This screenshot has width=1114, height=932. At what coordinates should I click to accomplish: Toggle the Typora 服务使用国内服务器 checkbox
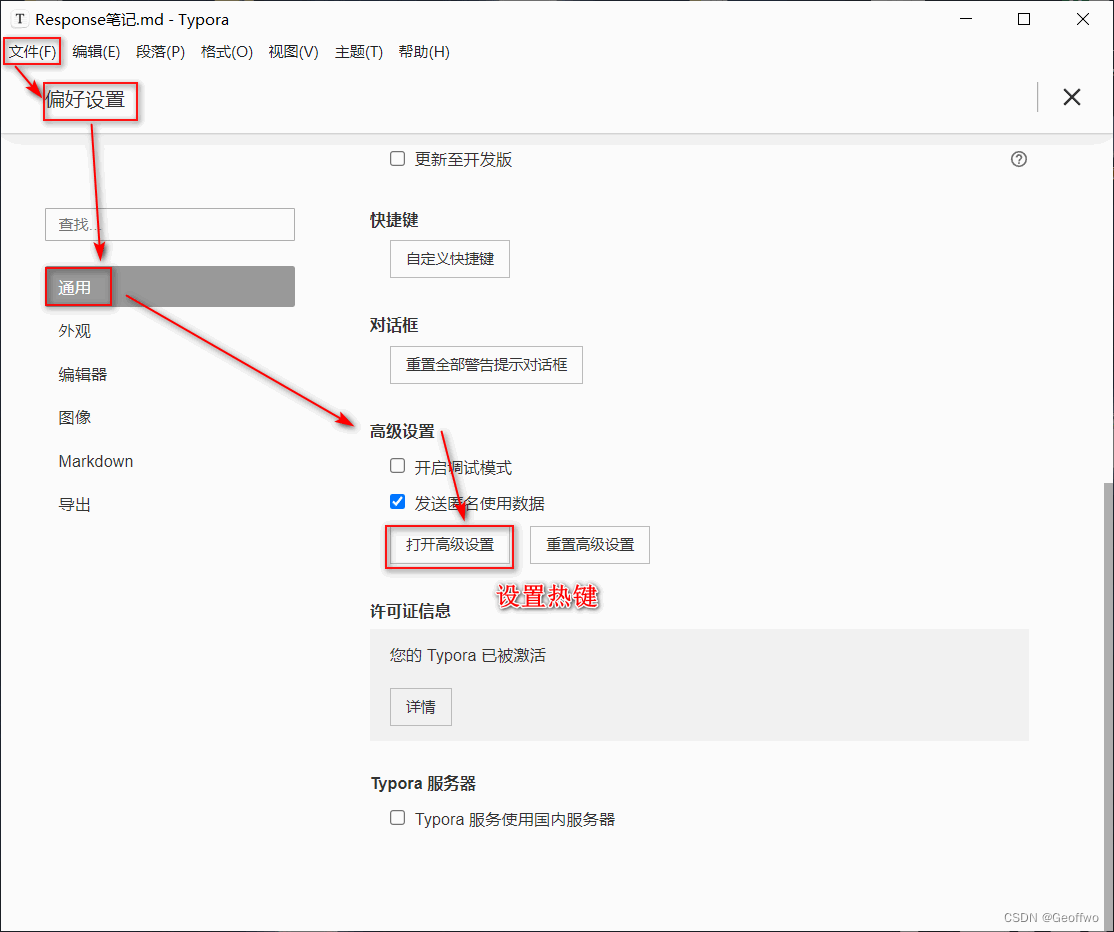(x=397, y=818)
